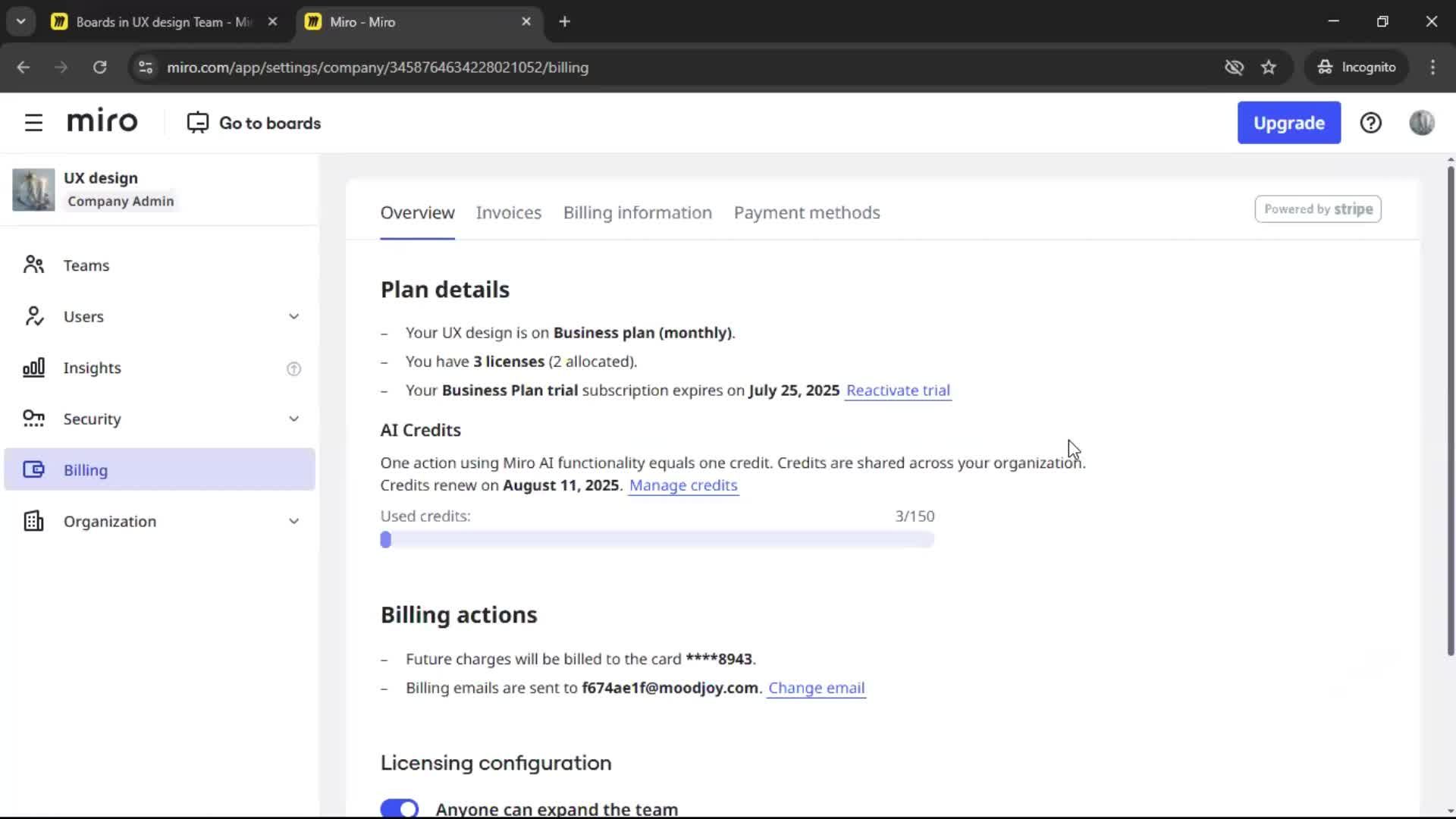Click the browser back arrow
Viewport: 1456px width, 819px height.
tap(23, 67)
